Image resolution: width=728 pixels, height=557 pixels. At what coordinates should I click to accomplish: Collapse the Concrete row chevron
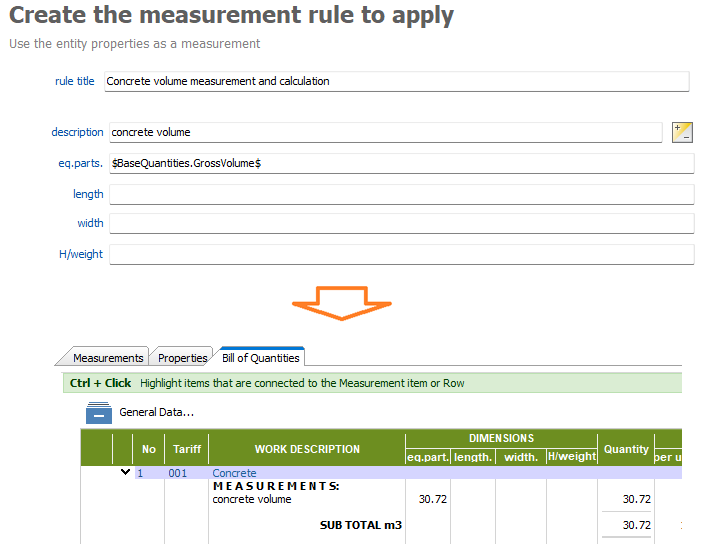pos(125,472)
